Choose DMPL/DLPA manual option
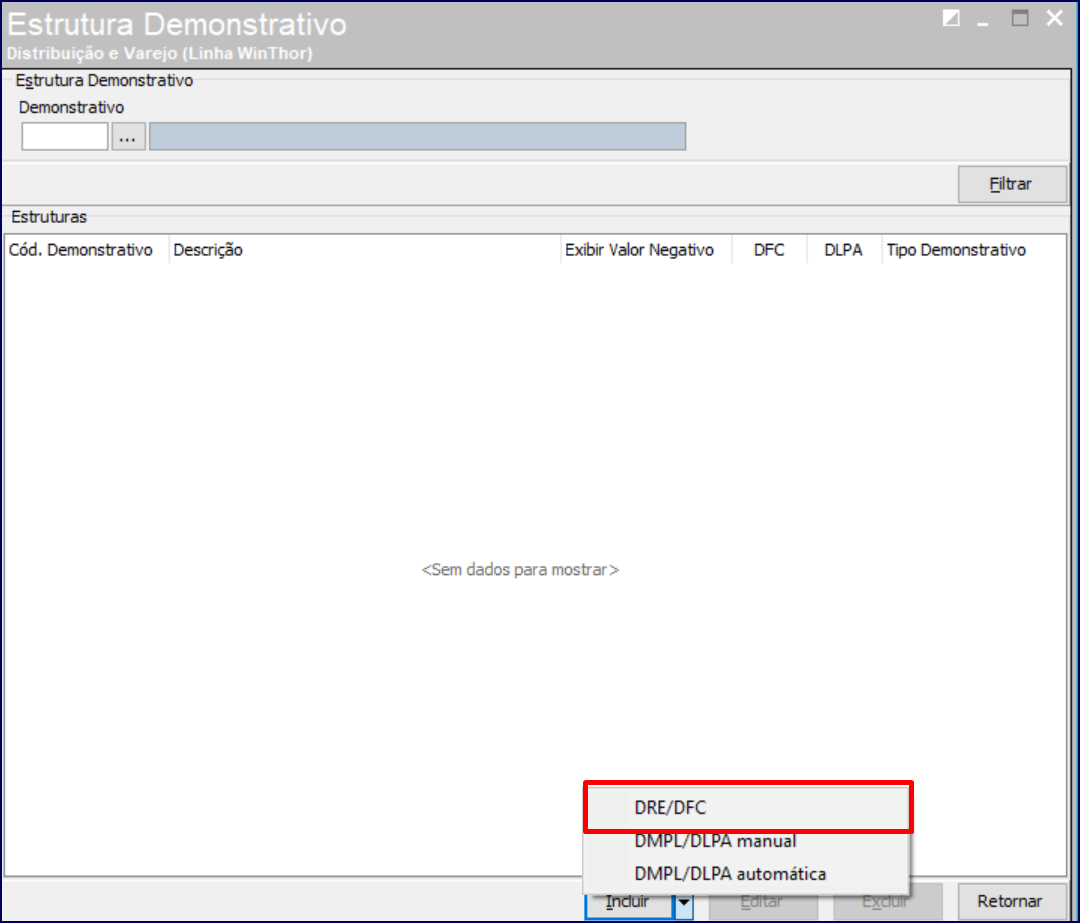Screen dimensions: 1080x923 click(x=748, y=841)
